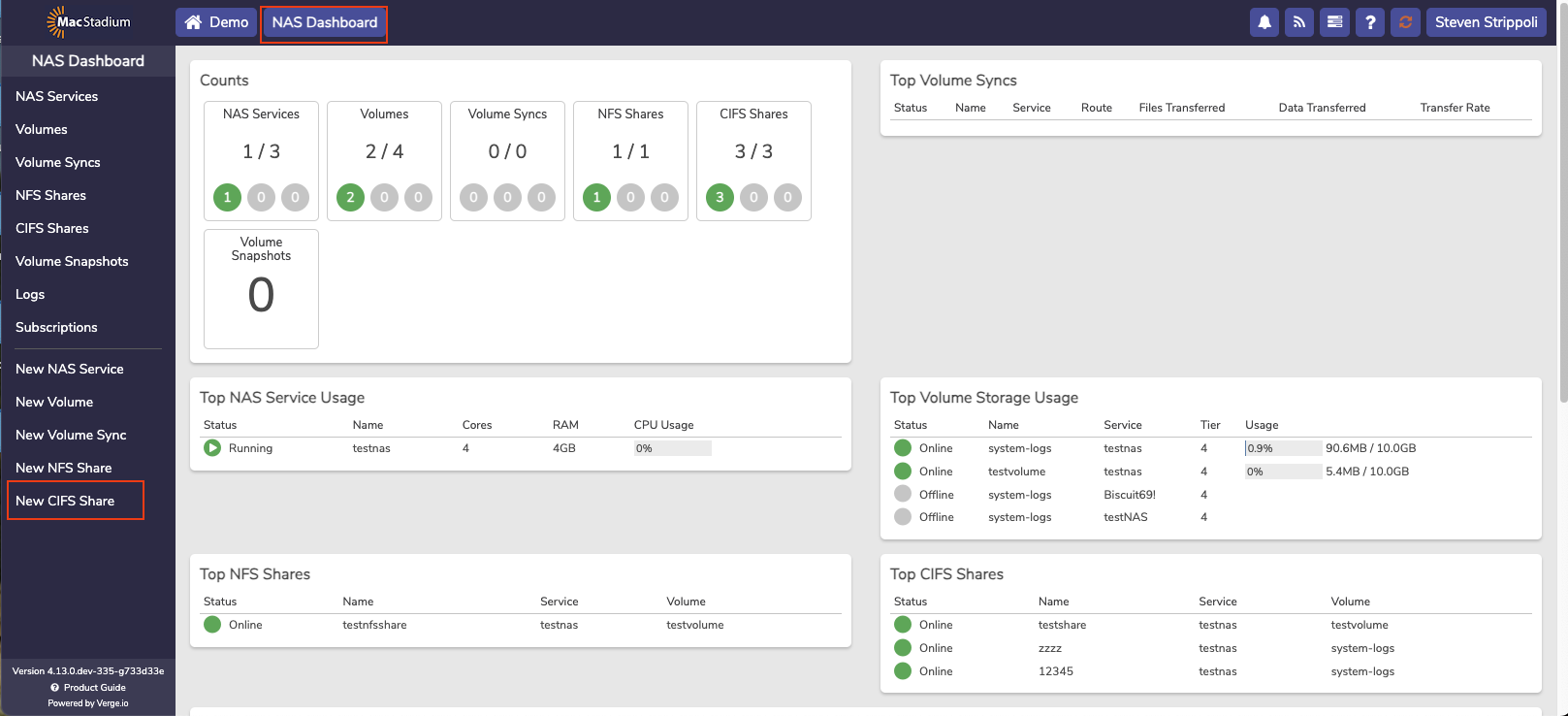
Task: Click the server list icon in header
Action: coord(1335,22)
